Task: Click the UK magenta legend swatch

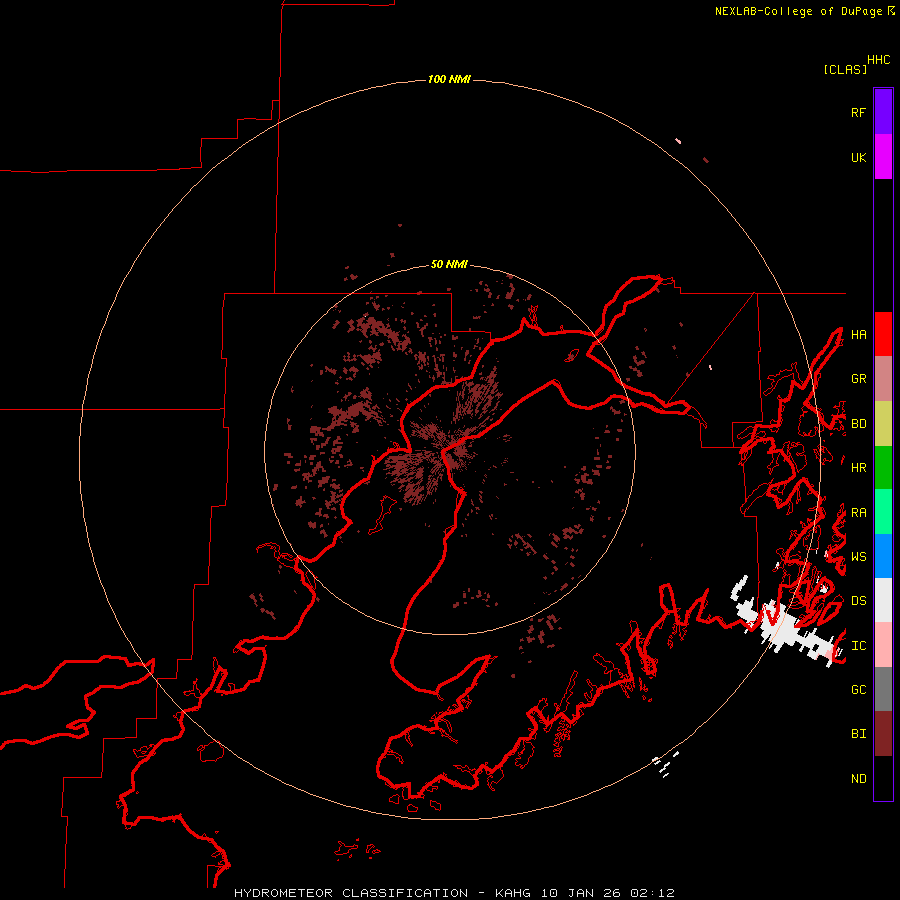Action: [883, 157]
